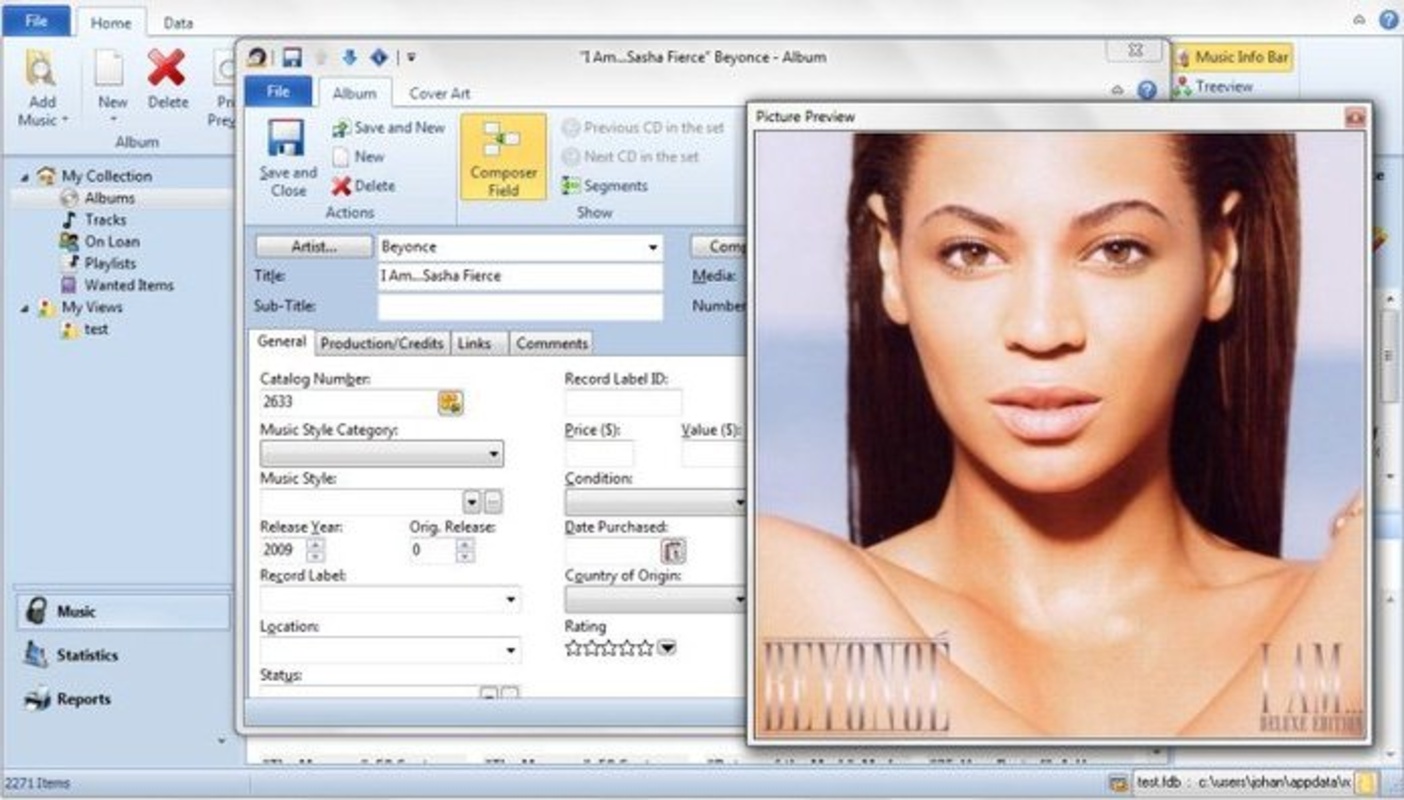Image resolution: width=1404 pixels, height=800 pixels.
Task: Switch to the Links tab
Action: (x=474, y=343)
